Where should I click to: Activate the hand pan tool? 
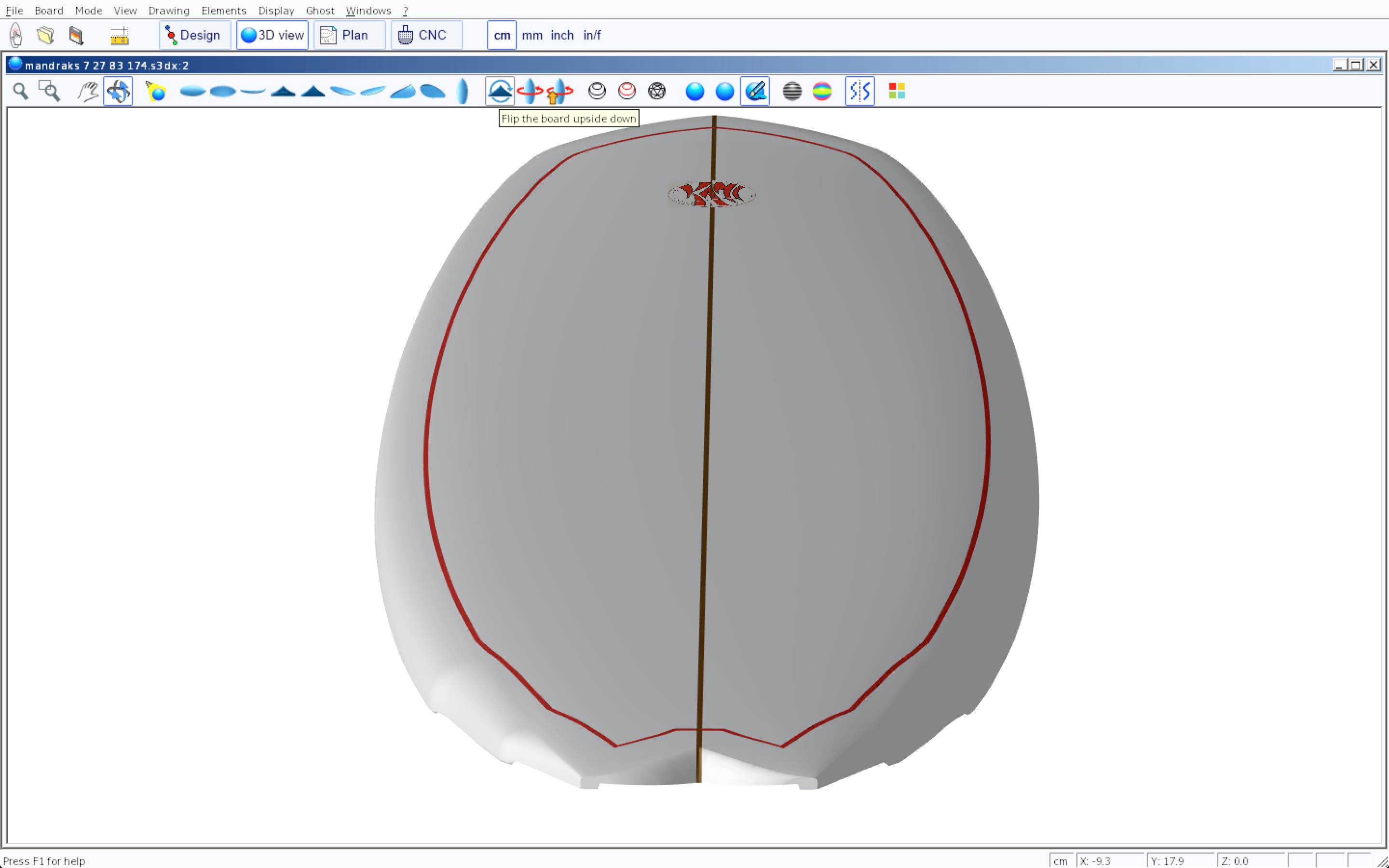88,91
